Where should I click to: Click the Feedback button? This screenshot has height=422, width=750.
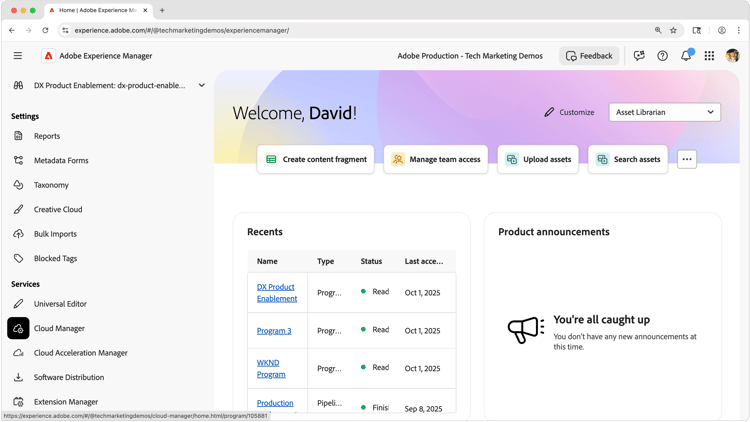click(589, 56)
